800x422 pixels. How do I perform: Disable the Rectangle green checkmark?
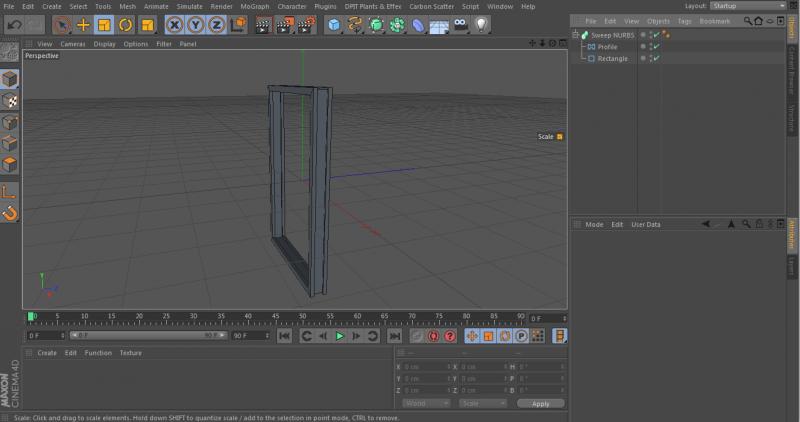(656, 58)
